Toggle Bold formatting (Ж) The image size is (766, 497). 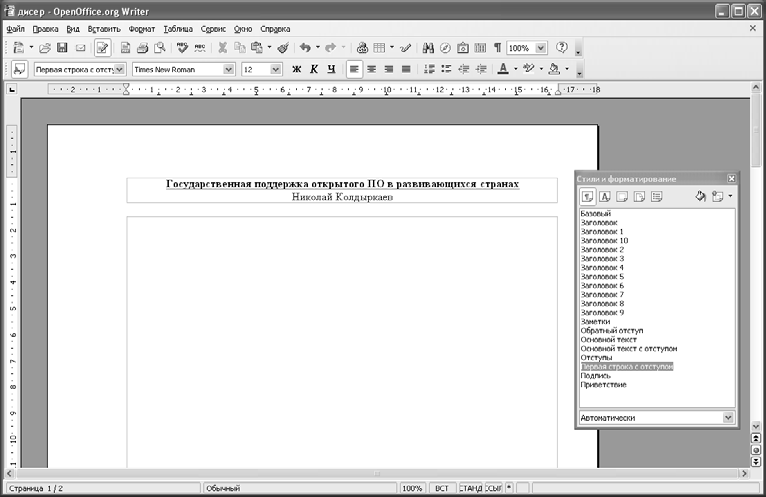[296, 69]
